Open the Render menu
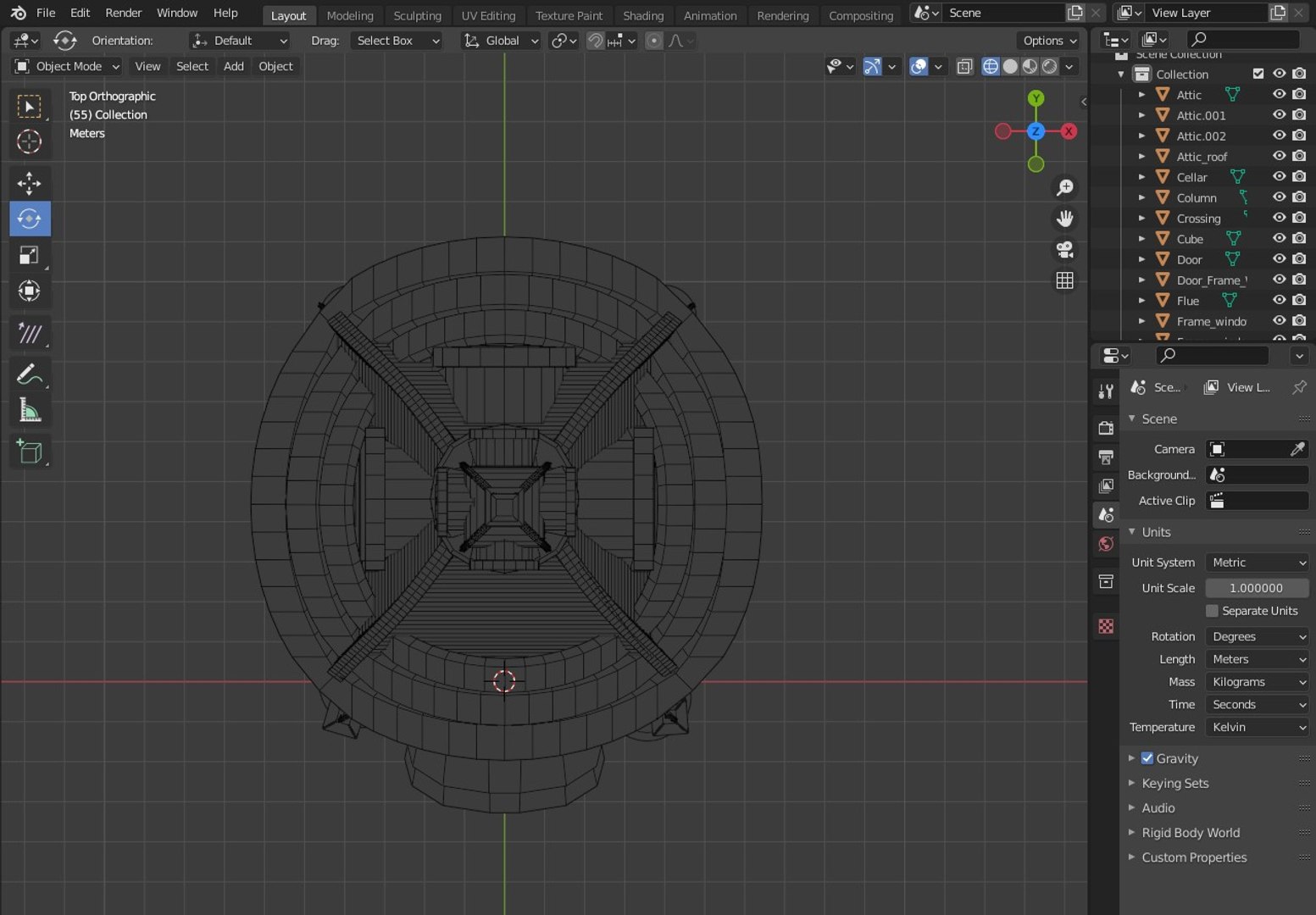Viewport: 1316px width, 915px height. (123, 13)
